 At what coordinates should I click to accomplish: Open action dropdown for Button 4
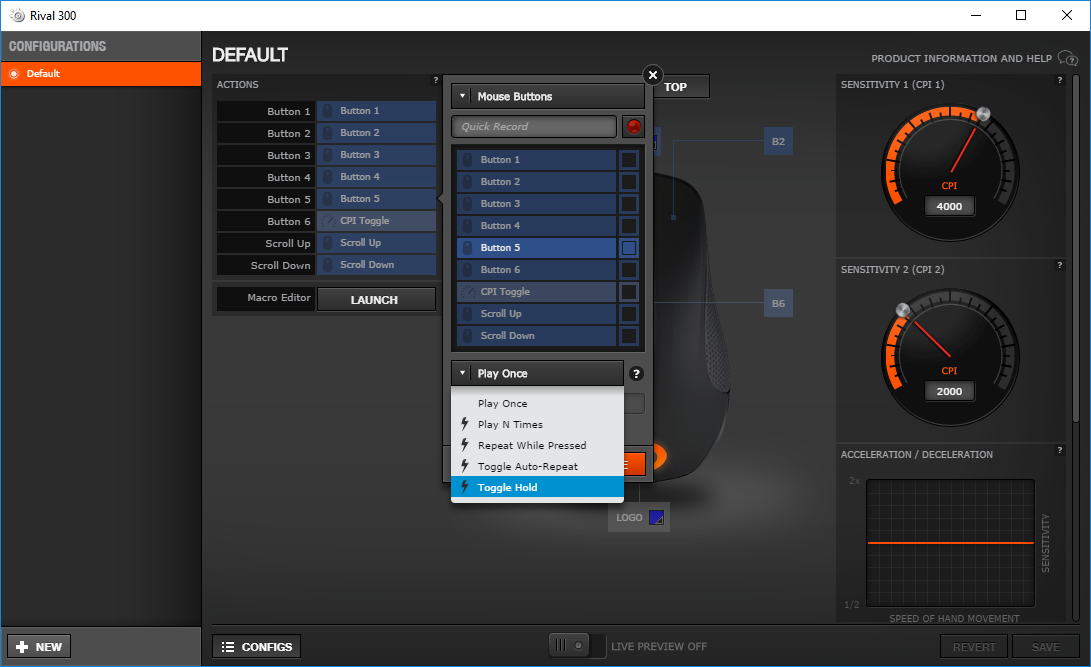tap(376, 177)
